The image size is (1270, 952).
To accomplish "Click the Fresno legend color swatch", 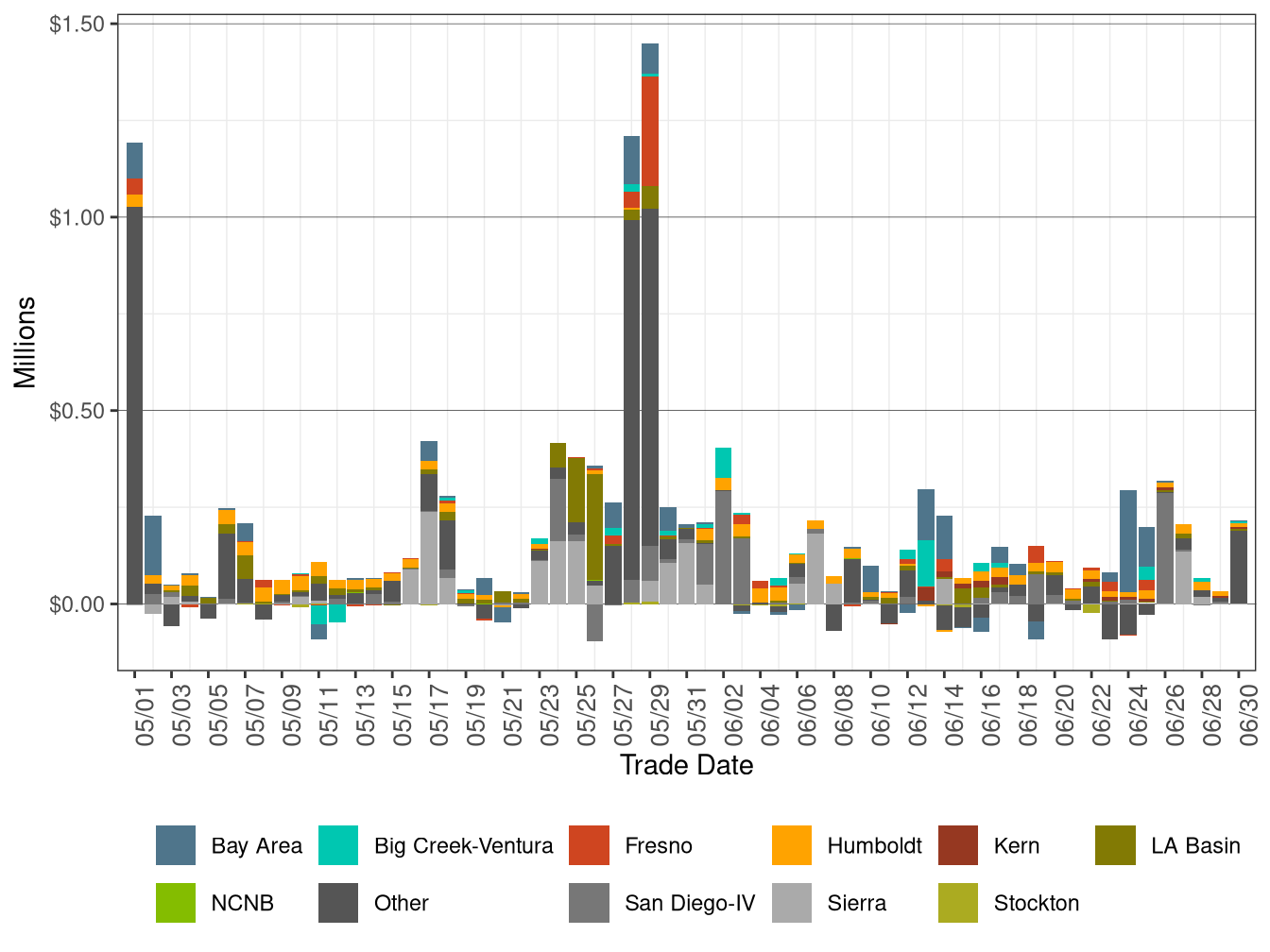I will (589, 845).
